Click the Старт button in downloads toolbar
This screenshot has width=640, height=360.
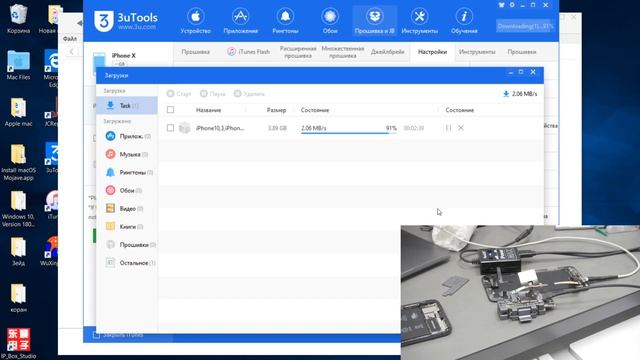(179, 94)
